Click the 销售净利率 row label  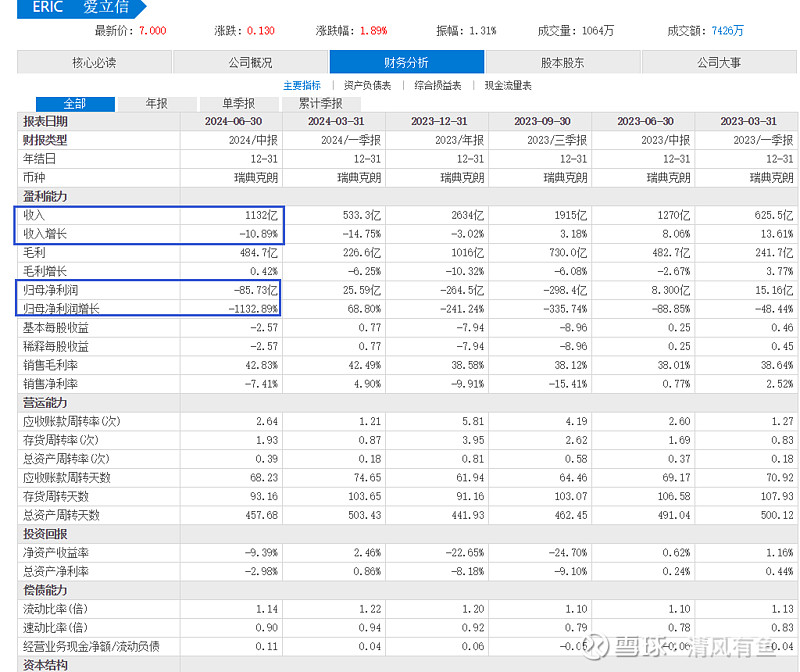50,384
